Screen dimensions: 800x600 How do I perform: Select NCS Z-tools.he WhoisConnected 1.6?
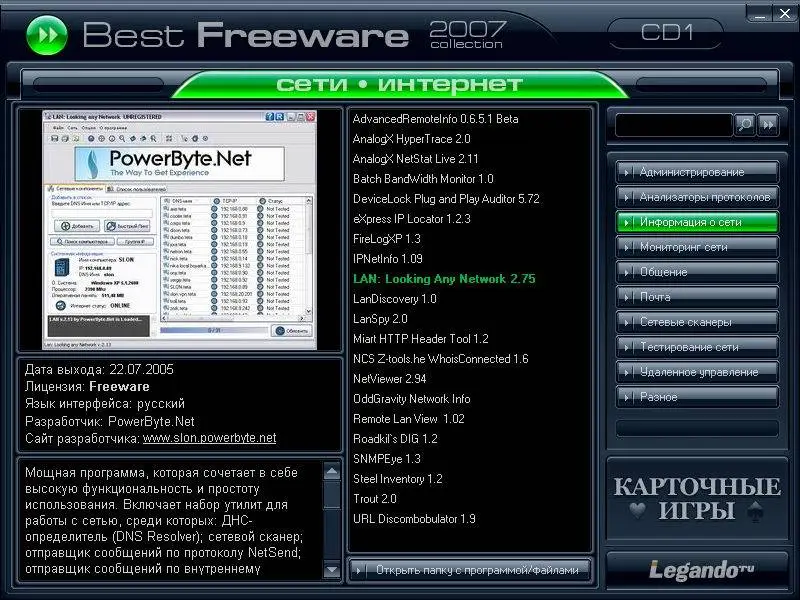point(440,359)
